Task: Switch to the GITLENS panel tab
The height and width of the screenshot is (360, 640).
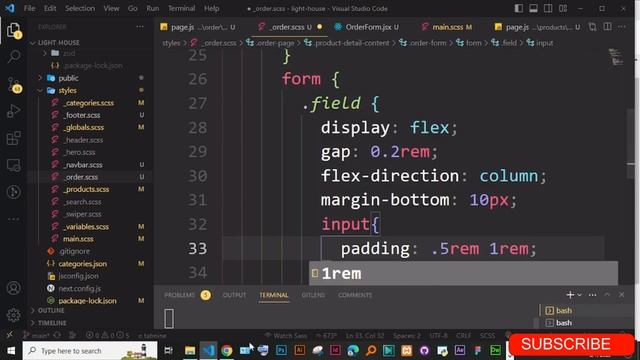Action: [313, 295]
